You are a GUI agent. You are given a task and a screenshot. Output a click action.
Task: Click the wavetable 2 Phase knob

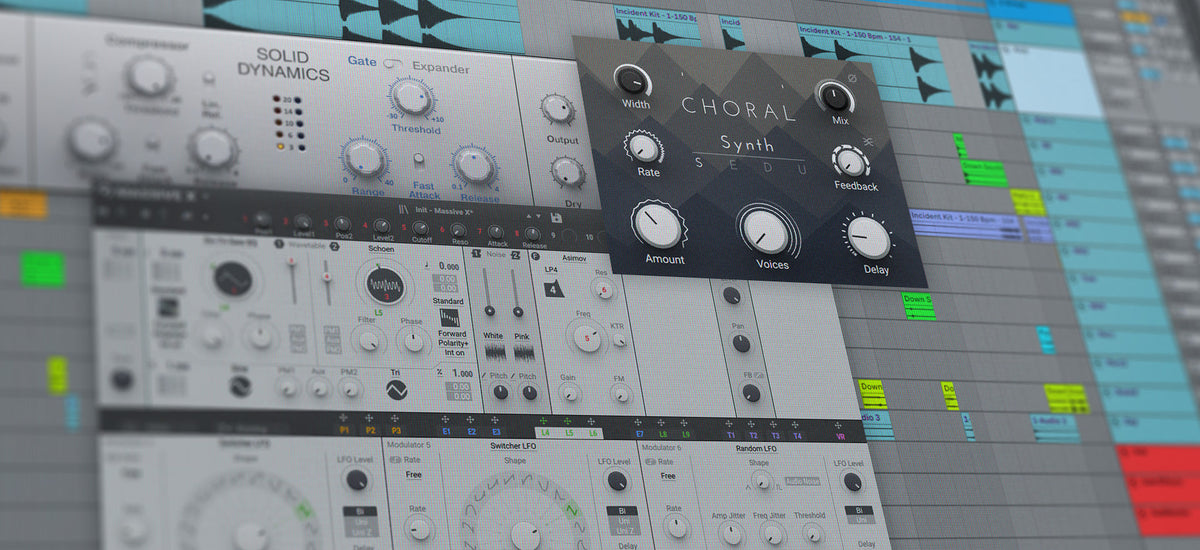412,343
